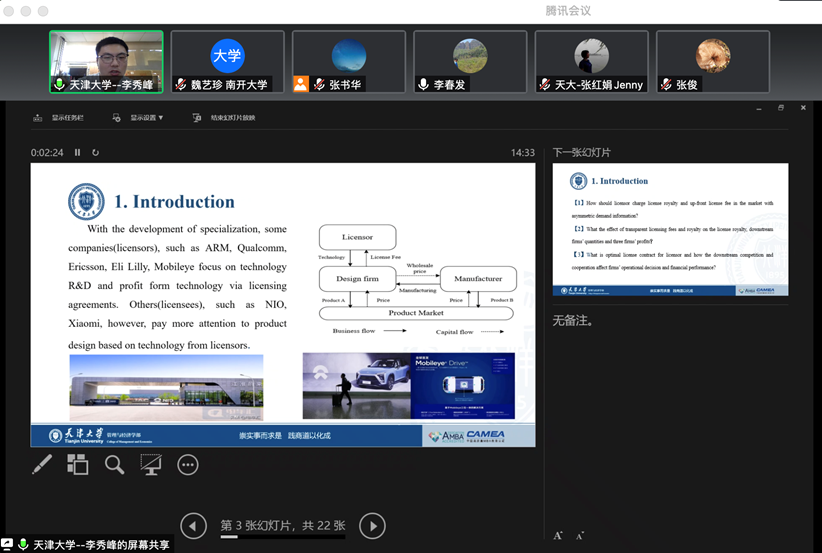
Task: Select participant 张红娟 Jenny's tile
Action: [x=591, y=62]
